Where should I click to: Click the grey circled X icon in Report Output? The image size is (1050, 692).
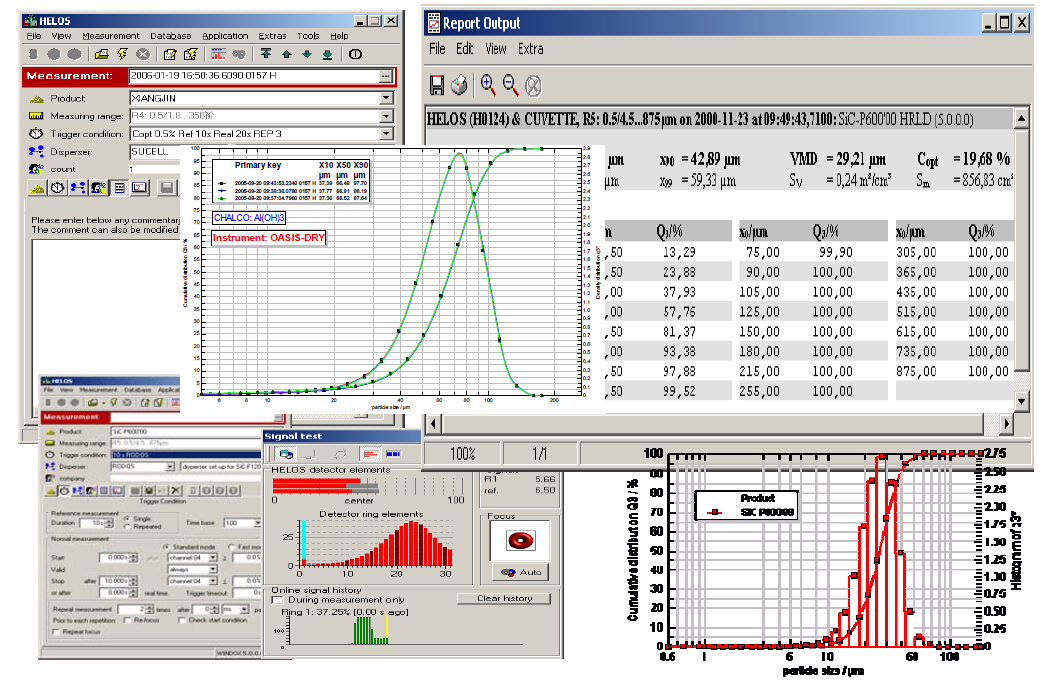[x=533, y=86]
